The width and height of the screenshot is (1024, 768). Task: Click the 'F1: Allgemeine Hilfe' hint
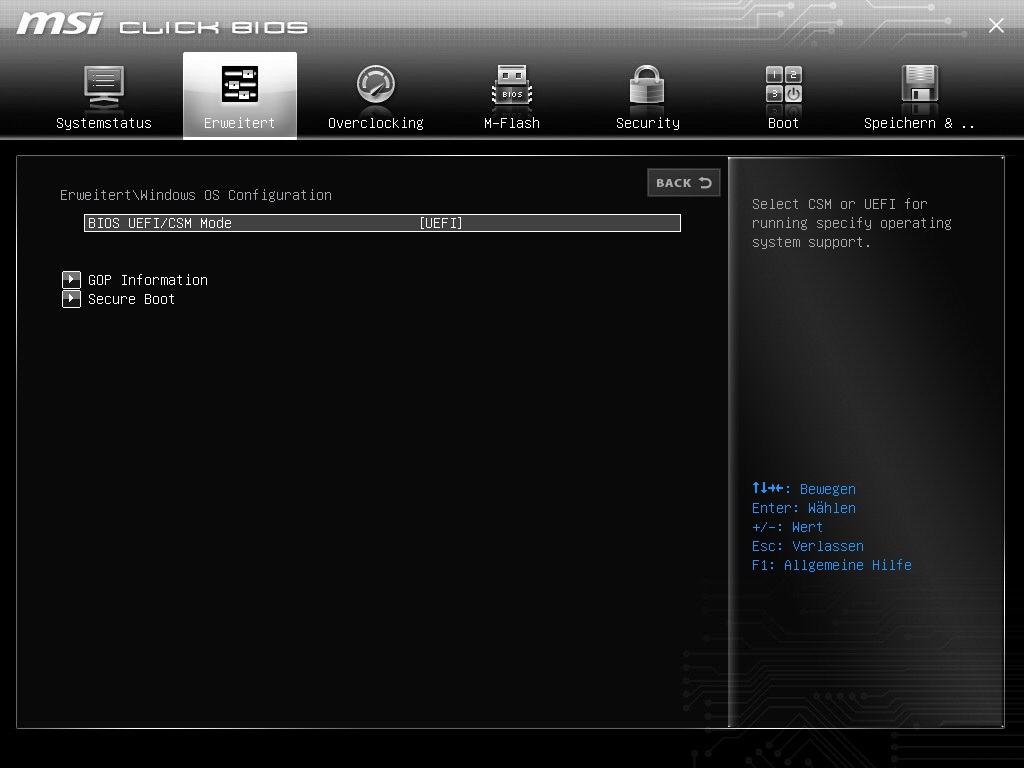click(831, 566)
